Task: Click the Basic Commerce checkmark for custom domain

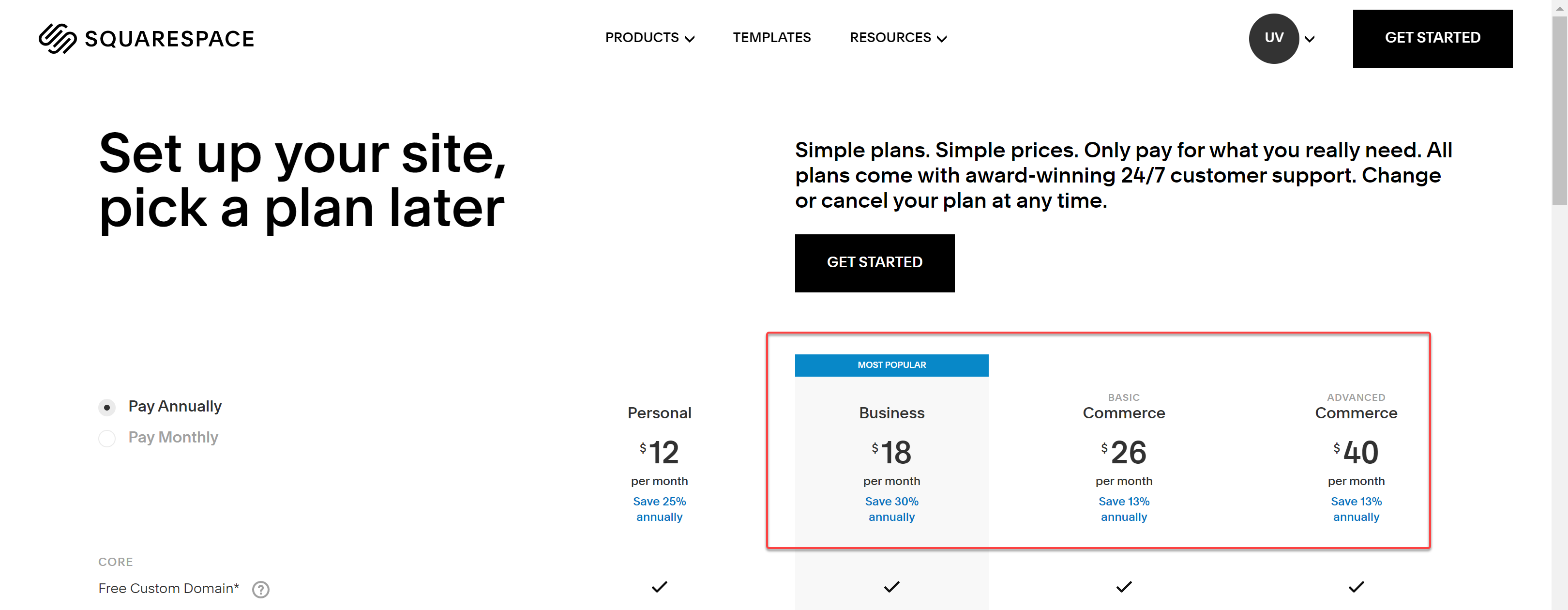Action: click(1124, 586)
